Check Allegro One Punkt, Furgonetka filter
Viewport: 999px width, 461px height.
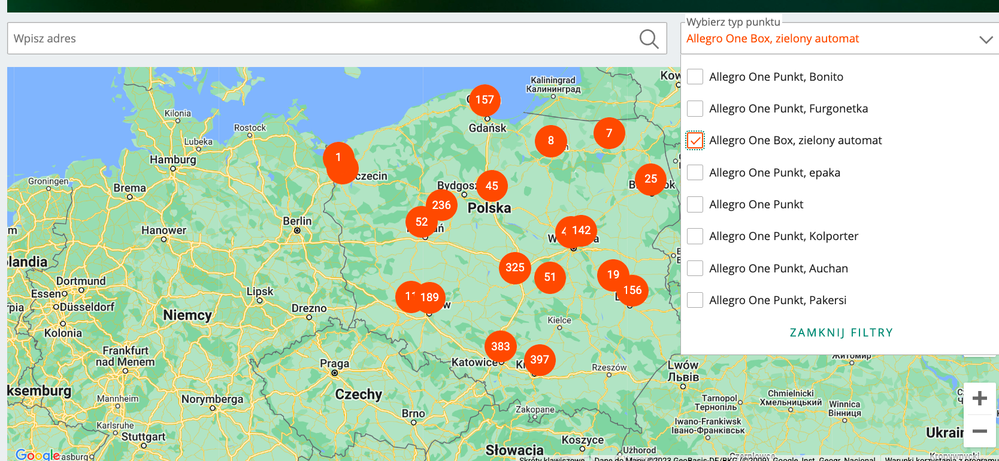point(695,109)
